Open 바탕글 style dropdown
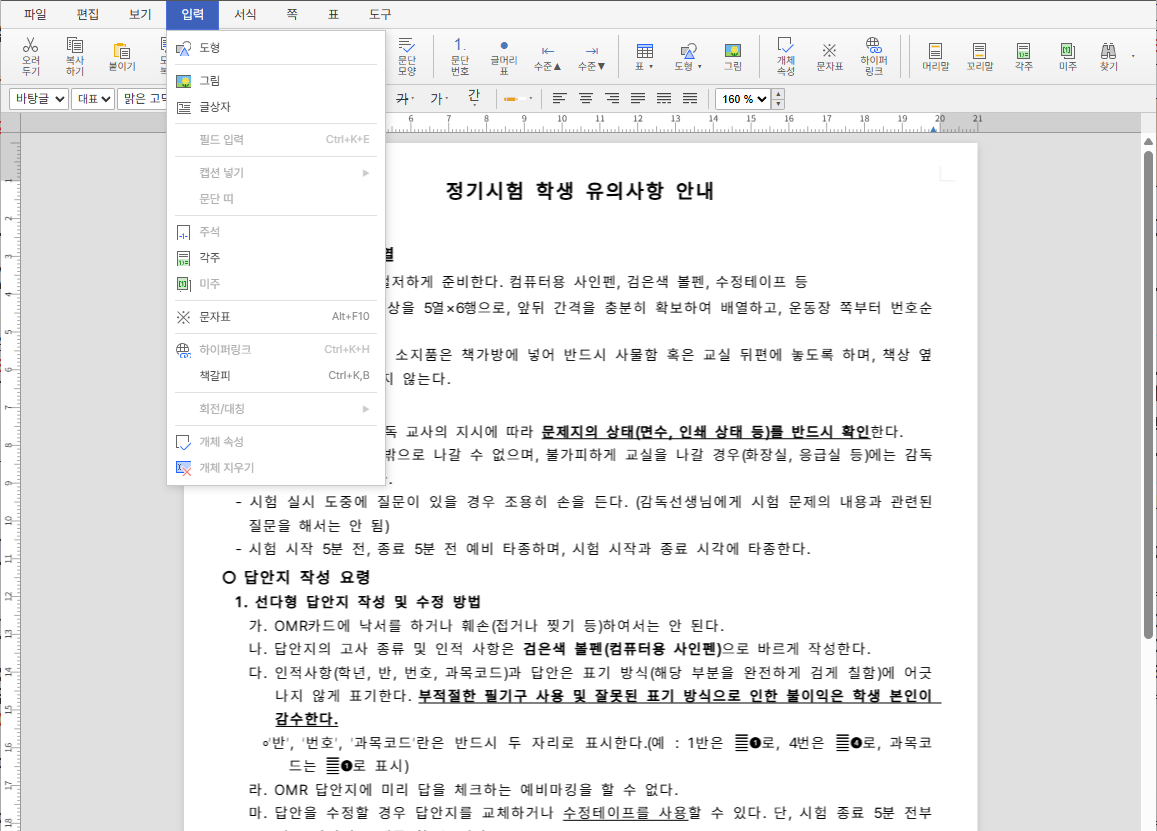Screen dimensions: 1157x831 coord(39,99)
